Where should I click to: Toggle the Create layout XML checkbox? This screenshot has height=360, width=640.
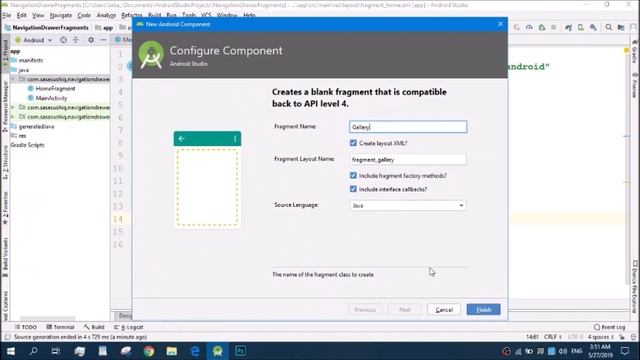[353, 143]
